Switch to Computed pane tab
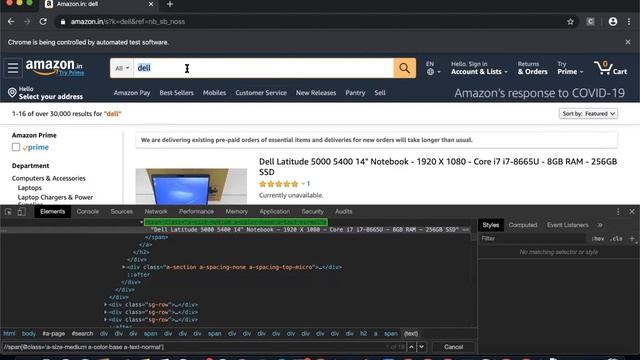Viewport: 640px width, 360px height. 523,225
